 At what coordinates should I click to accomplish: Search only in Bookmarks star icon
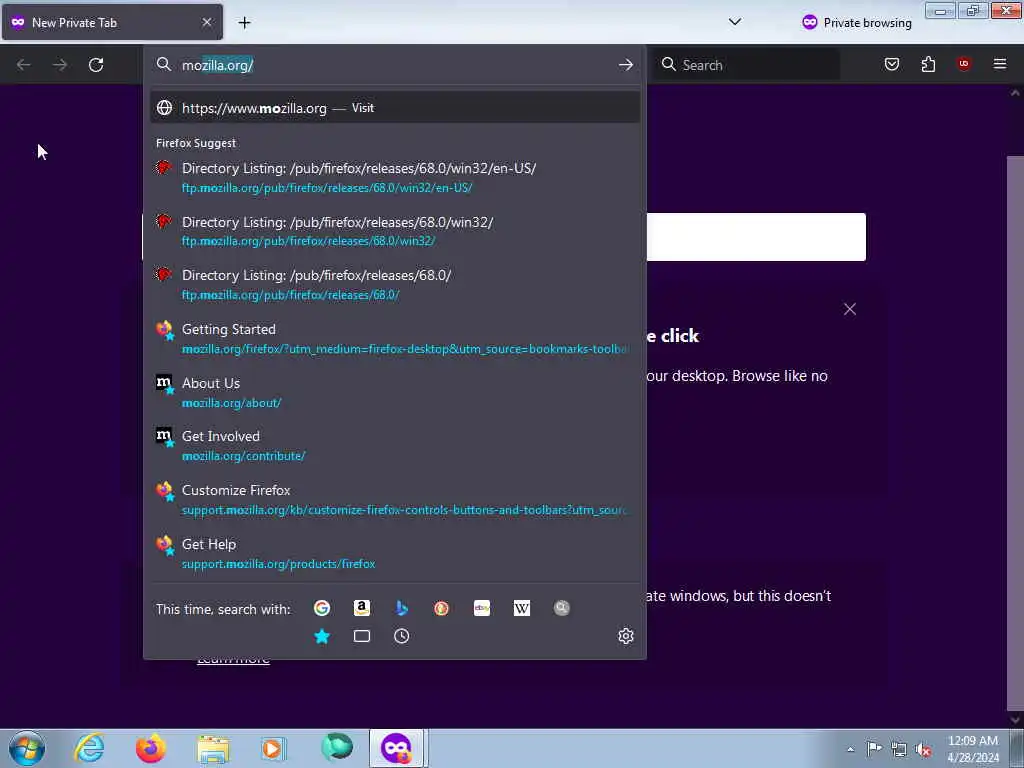click(321, 636)
